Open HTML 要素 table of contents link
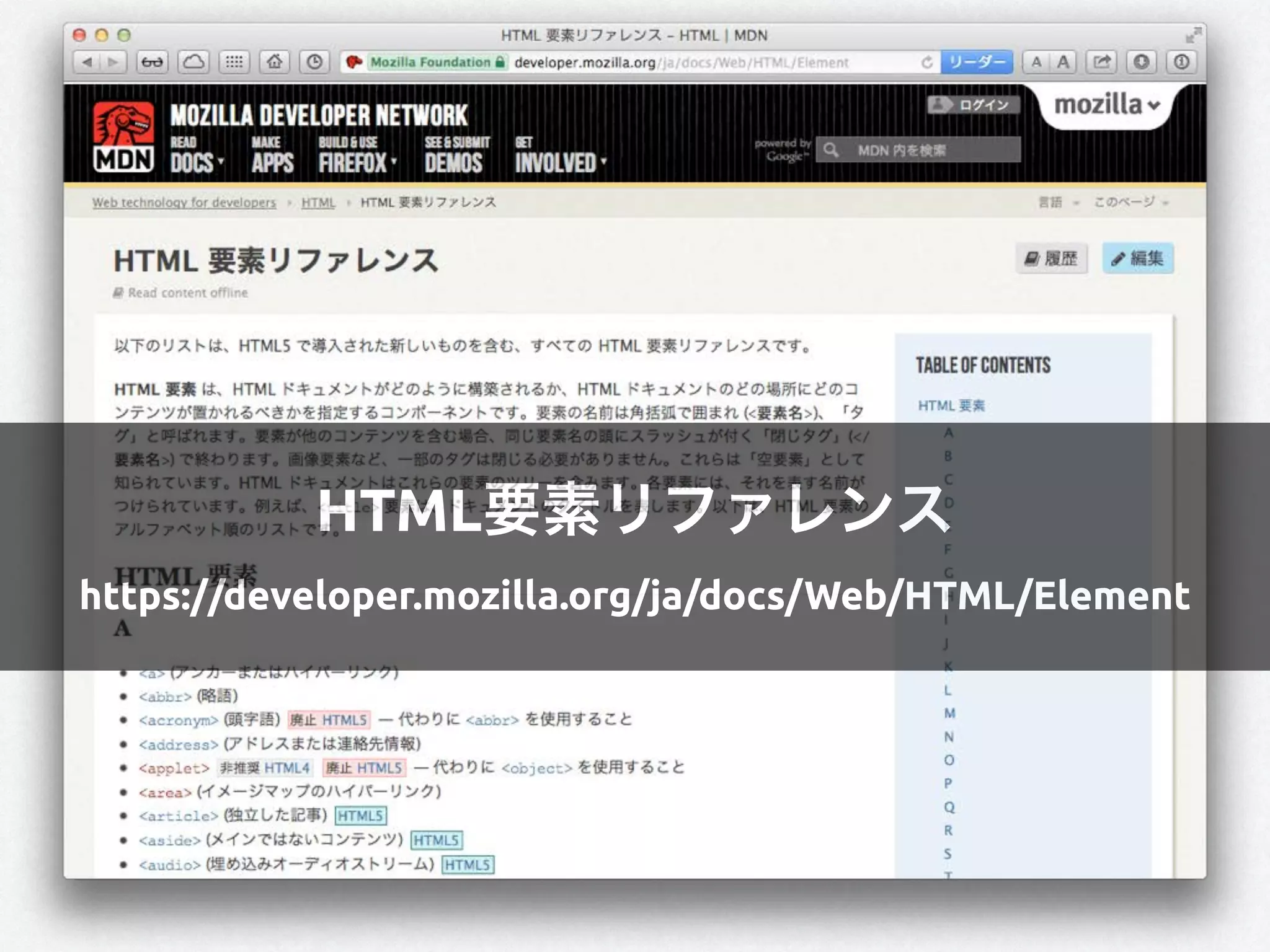Screen dimensions: 1270x952 click(951, 405)
